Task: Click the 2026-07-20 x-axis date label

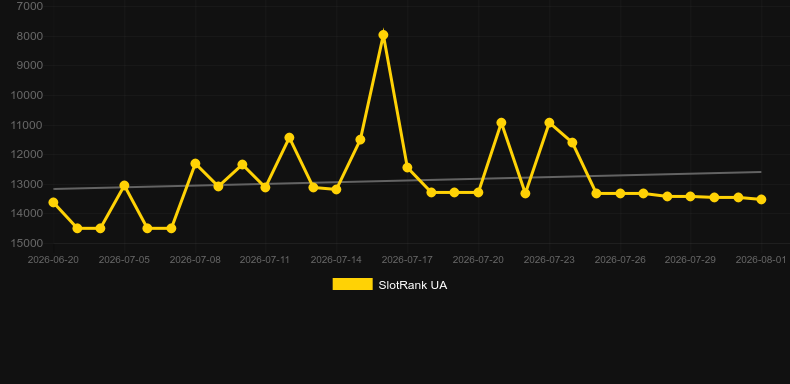Action: click(478, 260)
